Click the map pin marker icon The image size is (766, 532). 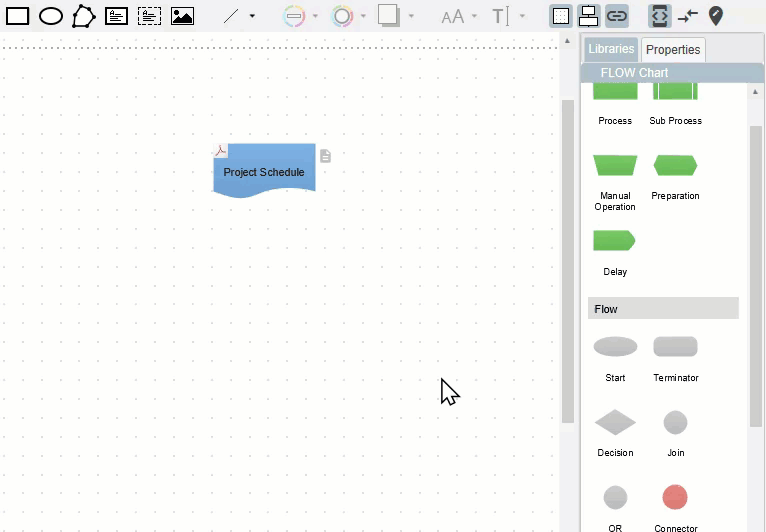click(716, 16)
